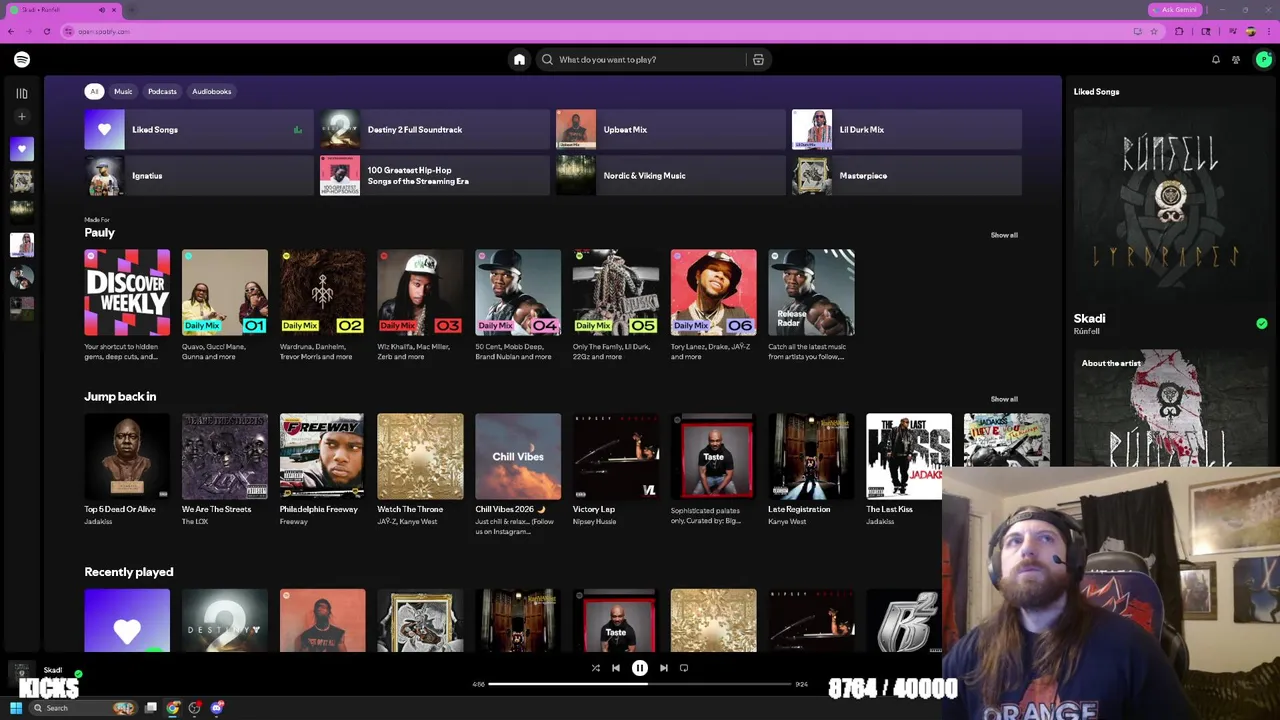
Task: Open The Last Kiss album
Action: point(908,456)
